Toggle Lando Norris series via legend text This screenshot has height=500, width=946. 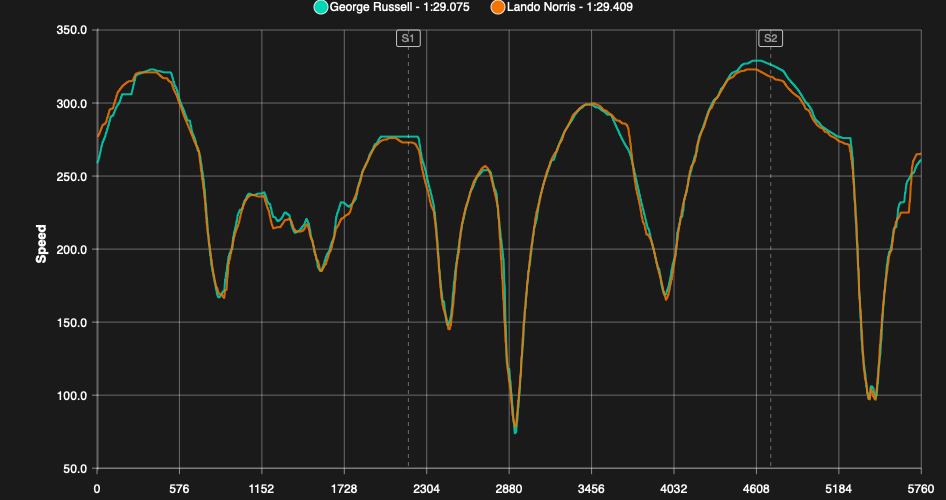pyautogui.click(x=568, y=7)
